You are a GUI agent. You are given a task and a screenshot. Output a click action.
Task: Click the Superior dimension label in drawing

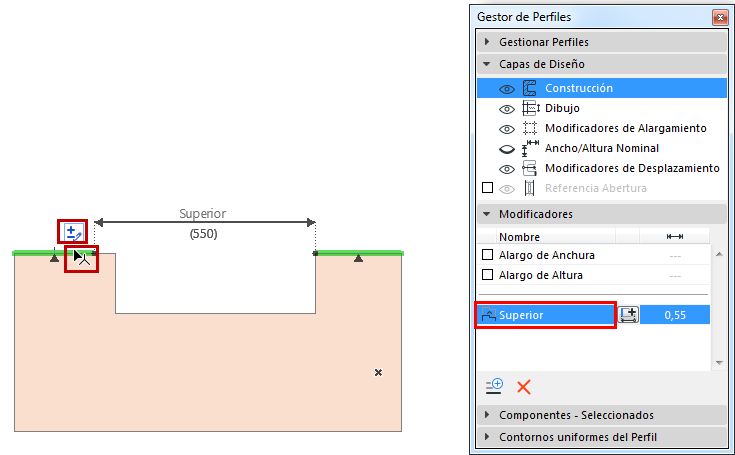[x=202, y=213]
